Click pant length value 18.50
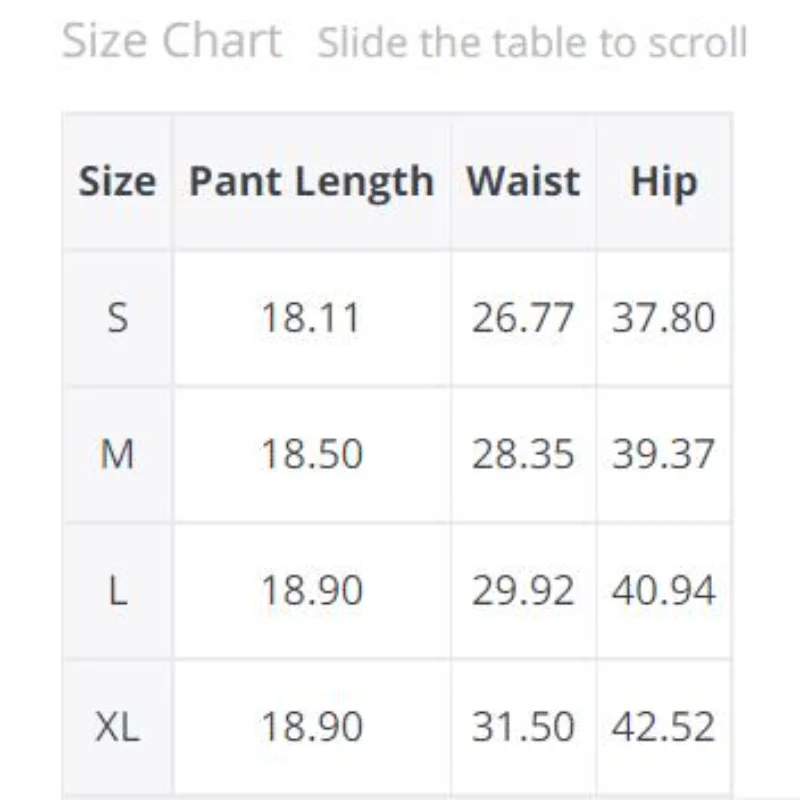 311,455
